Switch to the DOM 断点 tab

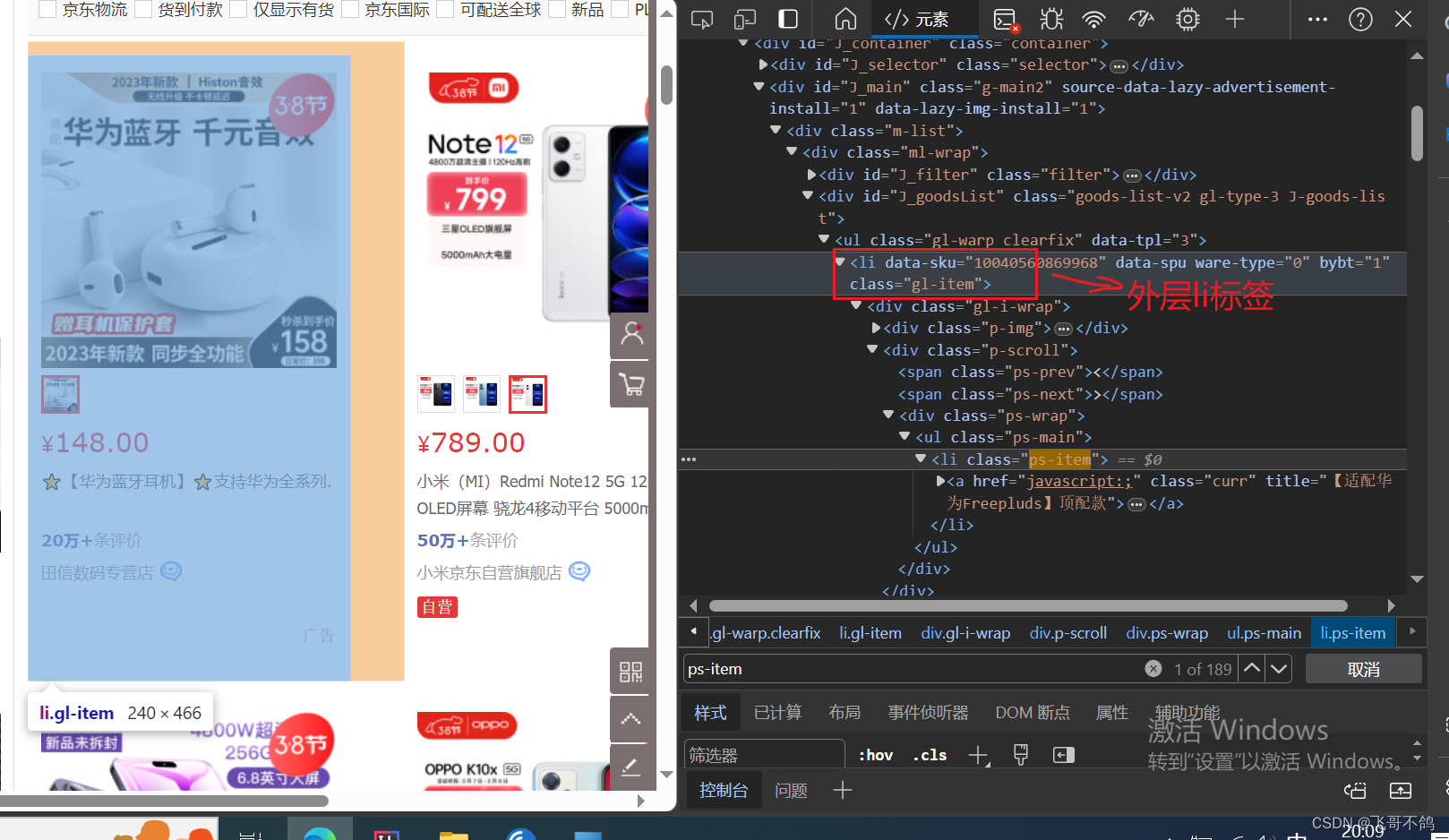click(x=1033, y=713)
